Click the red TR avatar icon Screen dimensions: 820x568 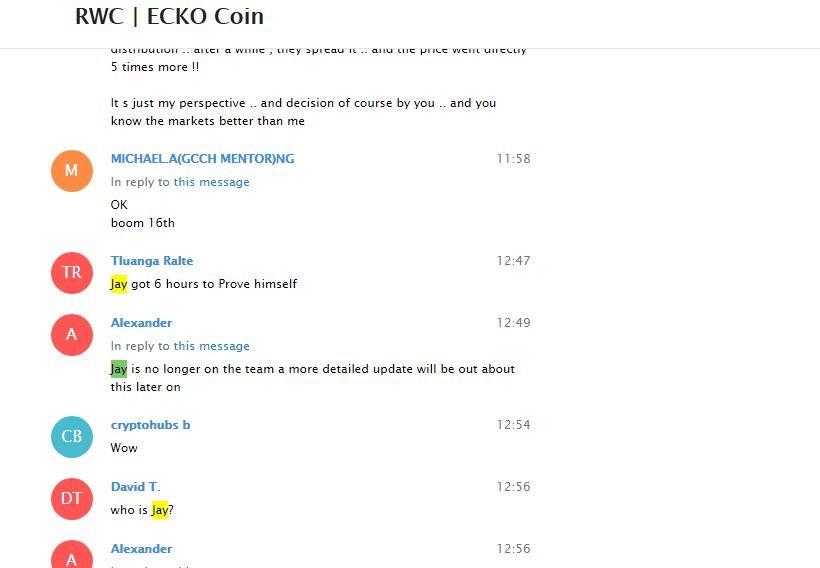point(72,272)
